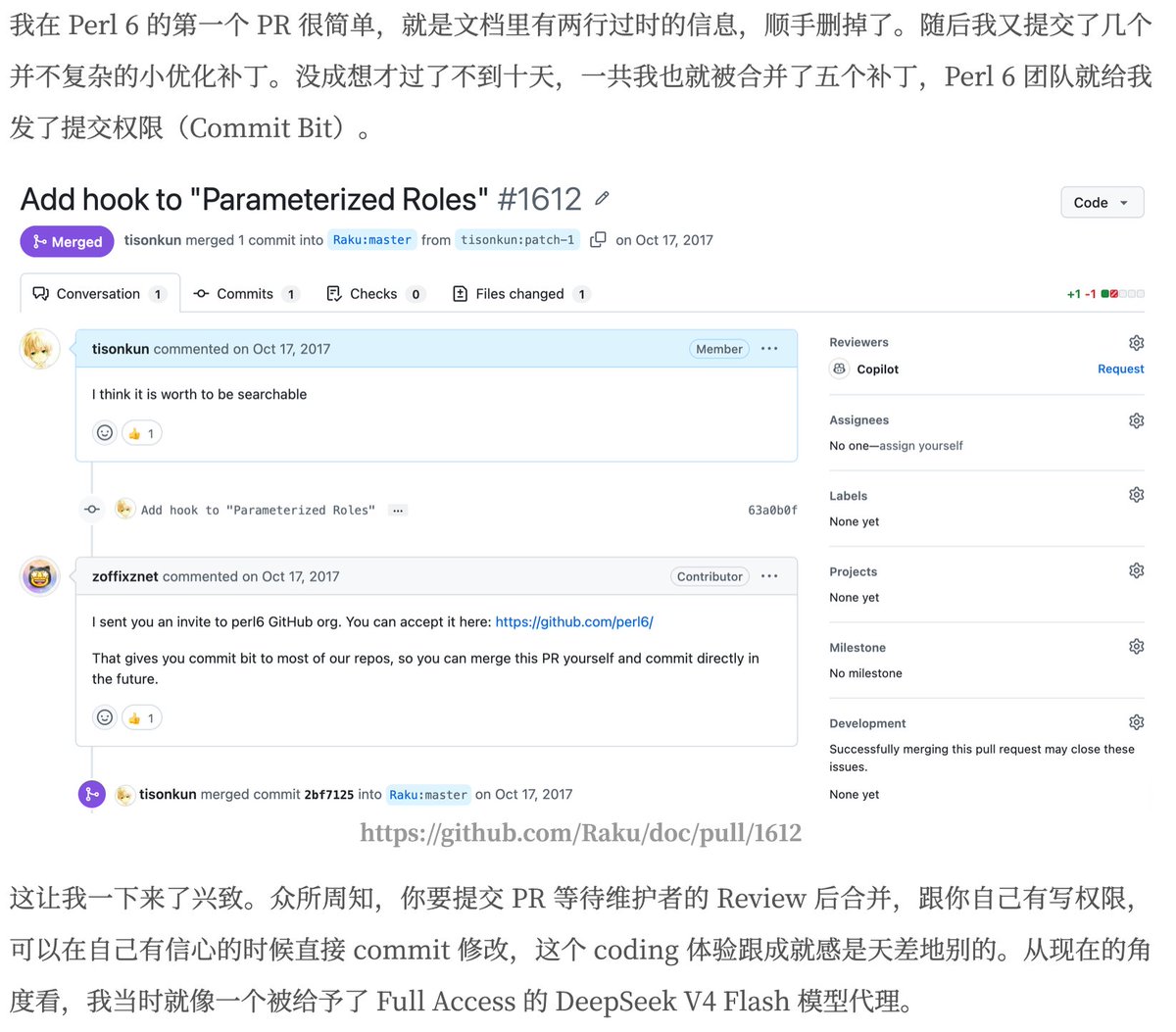Add a reaction to zoffixznet's comment
Screen dimensions: 1176x1032
click(x=105, y=717)
